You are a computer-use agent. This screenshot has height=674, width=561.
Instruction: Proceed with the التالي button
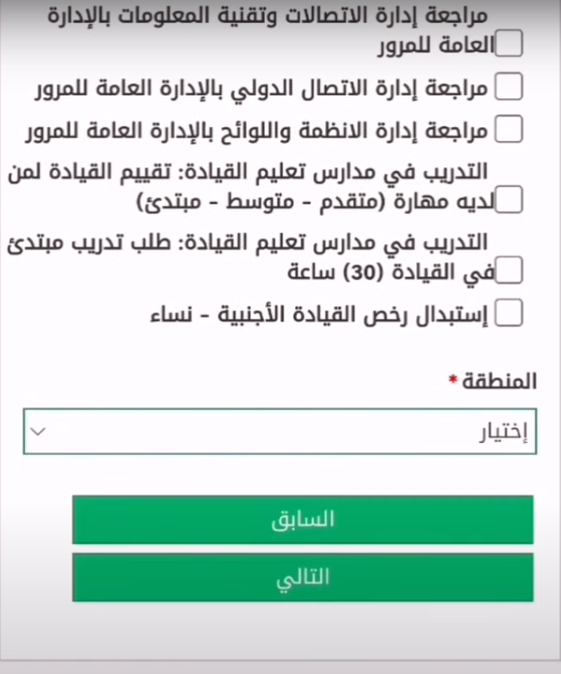[303, 577]
